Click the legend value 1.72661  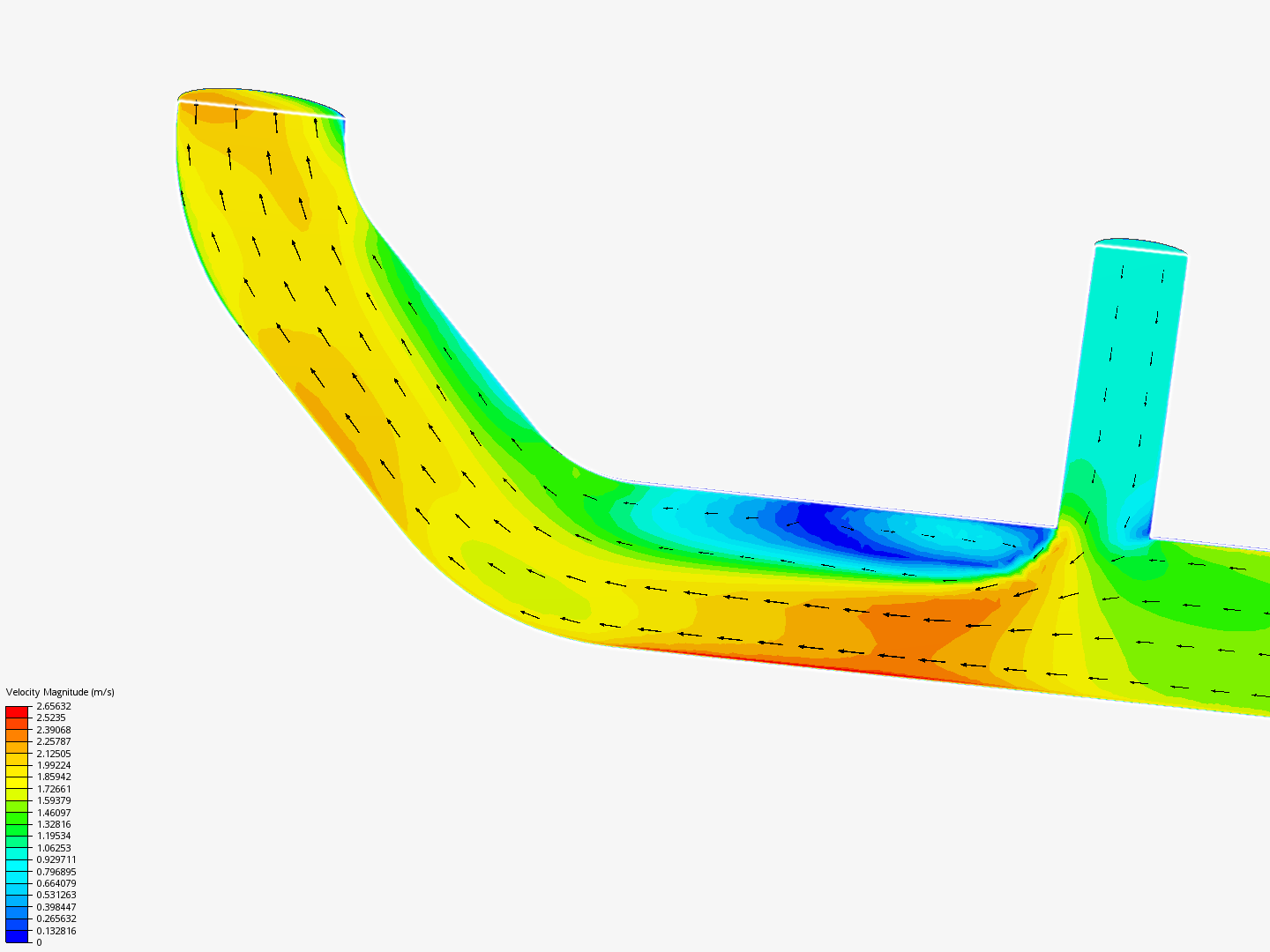tap(54, 789)
